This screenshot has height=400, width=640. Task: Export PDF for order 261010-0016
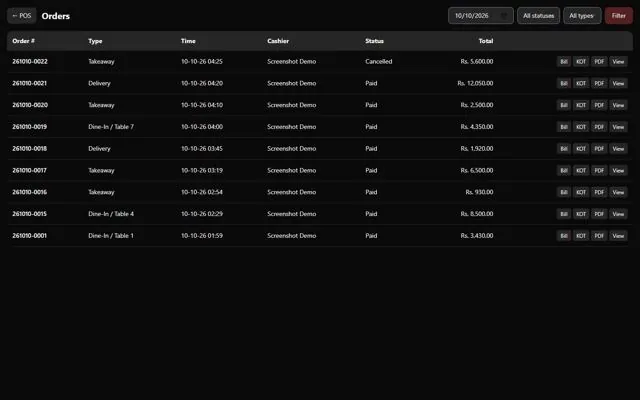click(599, 192)
